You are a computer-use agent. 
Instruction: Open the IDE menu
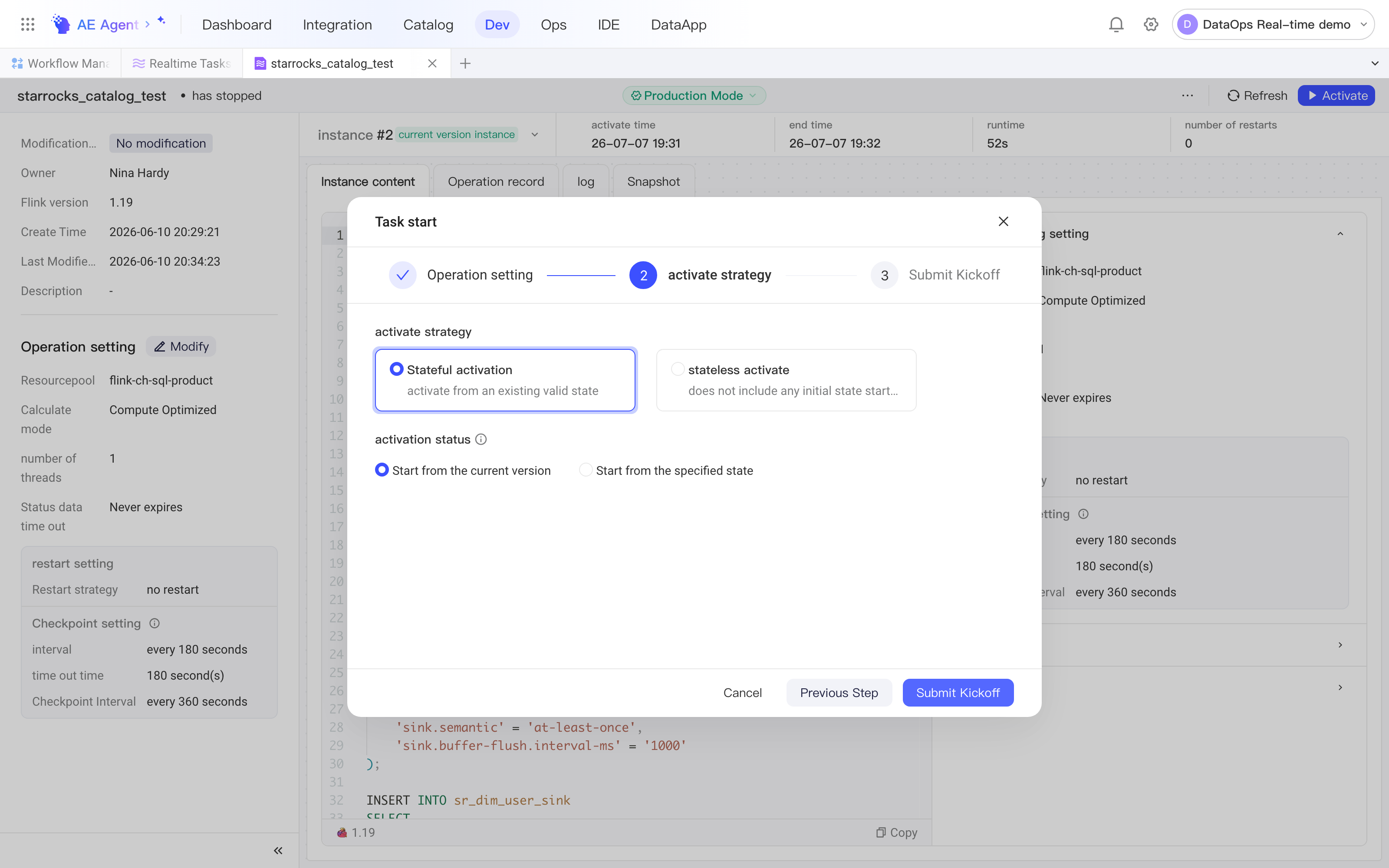pos(609,24)
